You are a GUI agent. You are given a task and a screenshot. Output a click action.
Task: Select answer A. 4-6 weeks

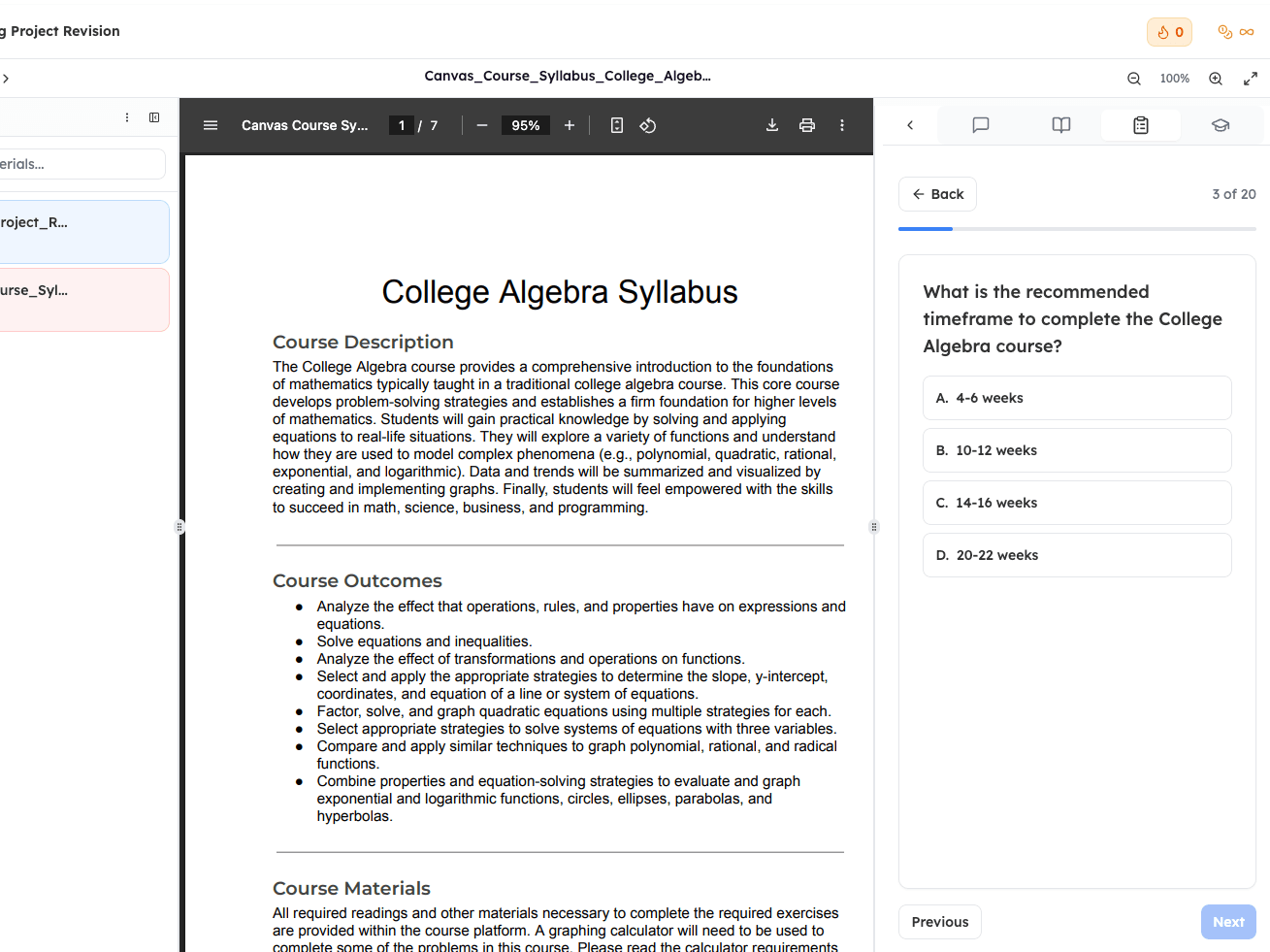tap(1077, 398)
